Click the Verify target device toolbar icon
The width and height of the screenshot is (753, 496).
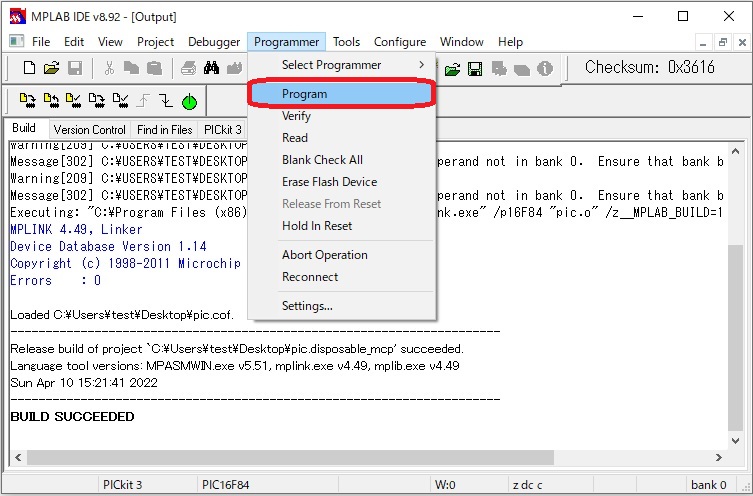click(73, 101)
